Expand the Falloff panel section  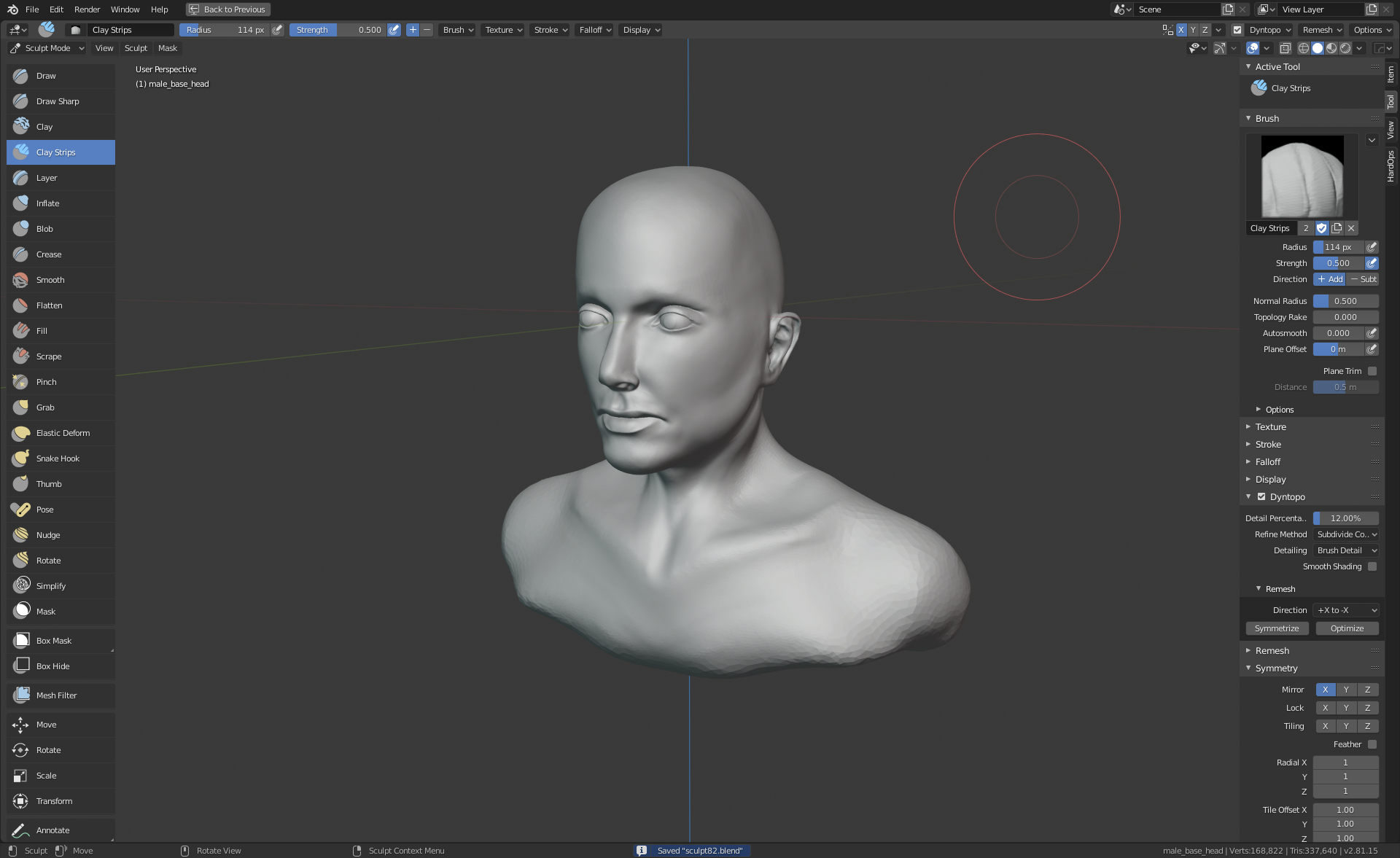pos(1267,462)
